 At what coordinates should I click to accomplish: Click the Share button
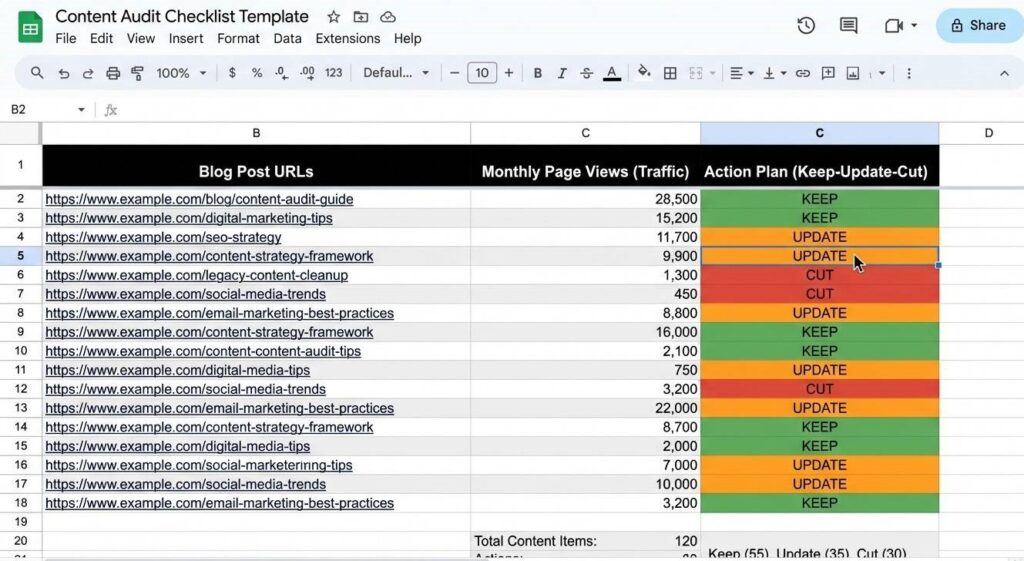coord(980,25)
